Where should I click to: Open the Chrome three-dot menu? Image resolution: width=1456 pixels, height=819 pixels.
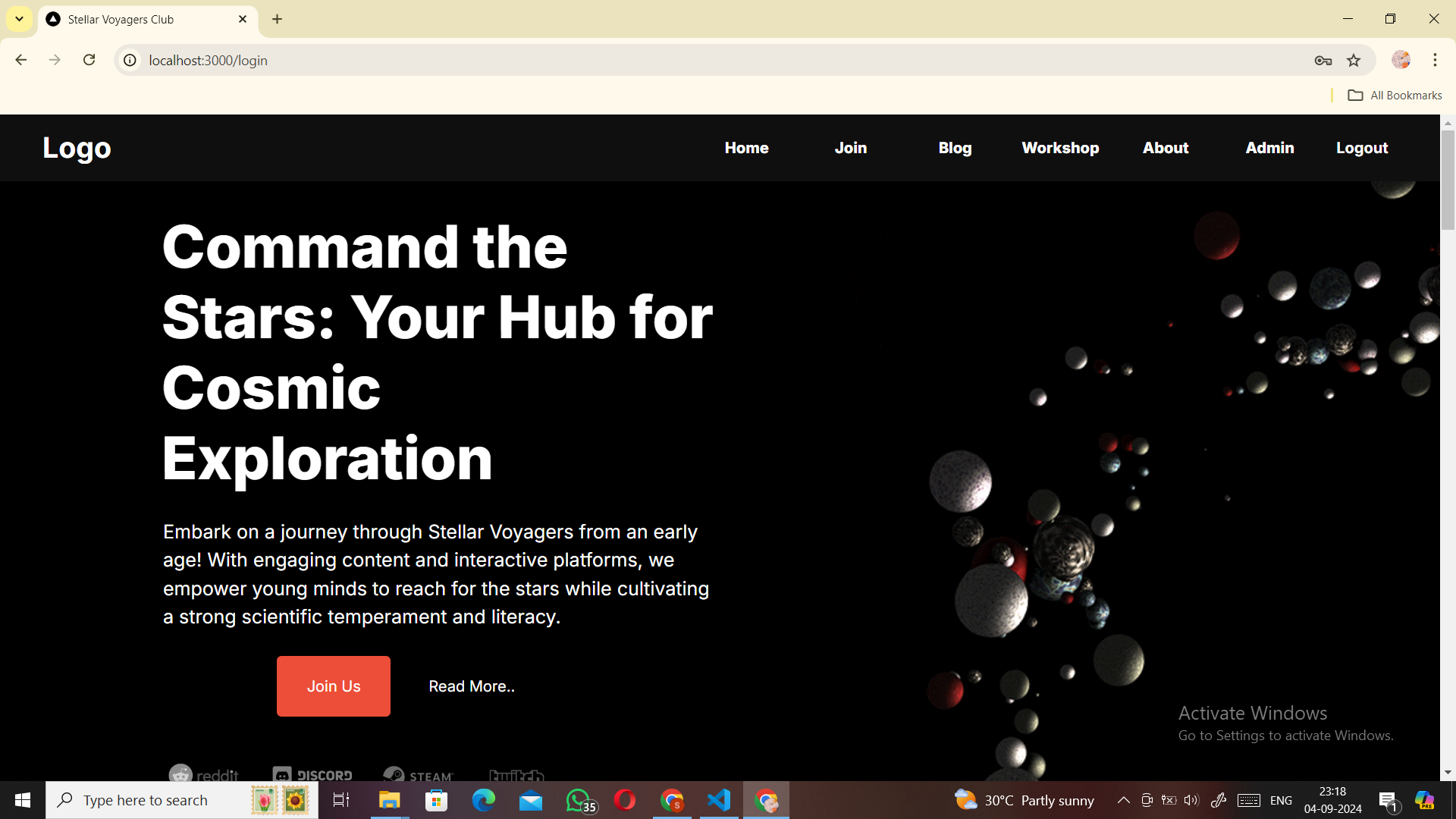click(1435, 60)
